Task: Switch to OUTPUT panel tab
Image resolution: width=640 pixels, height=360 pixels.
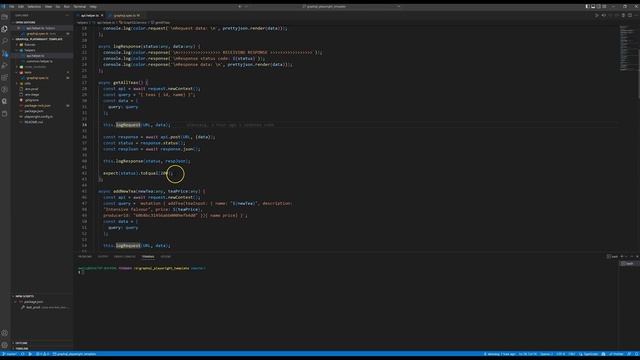Action: [103, 257]
